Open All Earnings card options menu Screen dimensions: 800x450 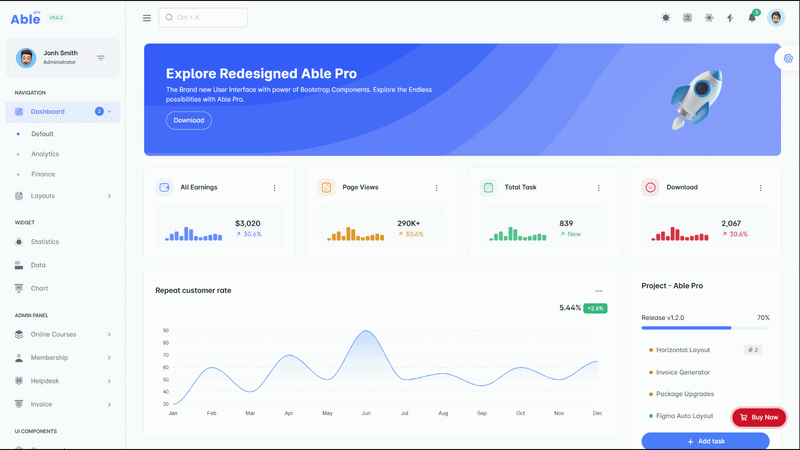pos(274,188)
